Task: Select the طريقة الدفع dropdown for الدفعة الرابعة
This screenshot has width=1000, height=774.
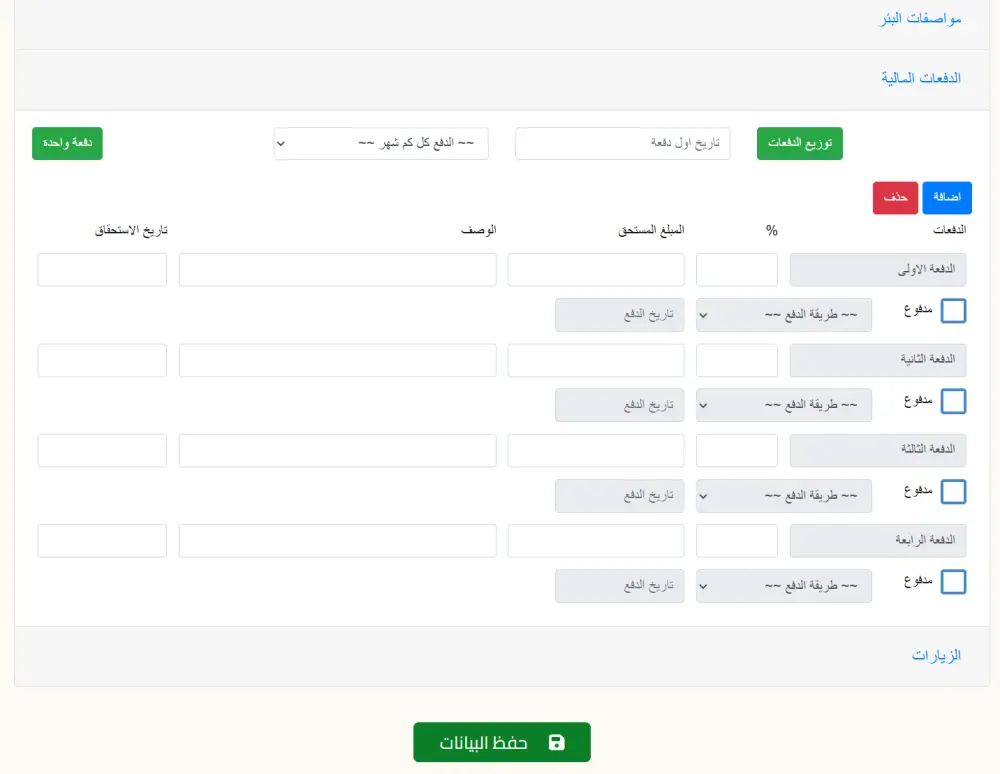Action: (x=784, y=586)
